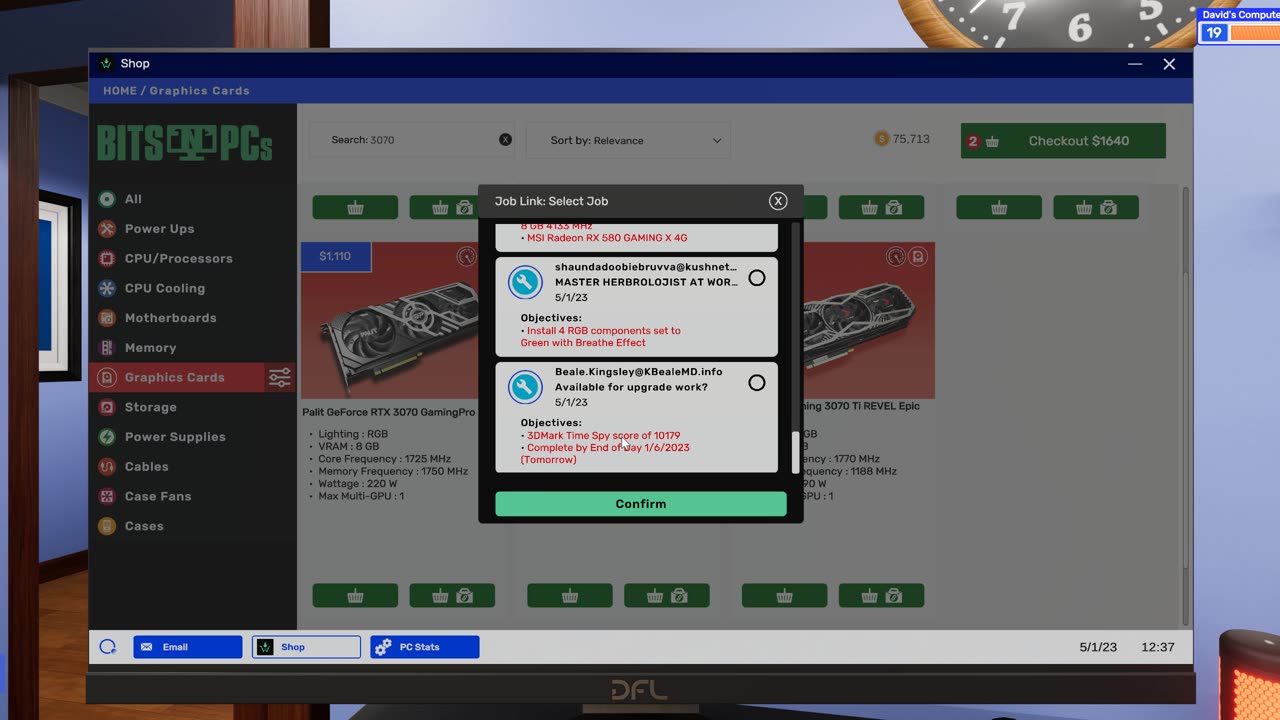Select the Memory category label
The image size is (1280, 720).
click(150, 348)
